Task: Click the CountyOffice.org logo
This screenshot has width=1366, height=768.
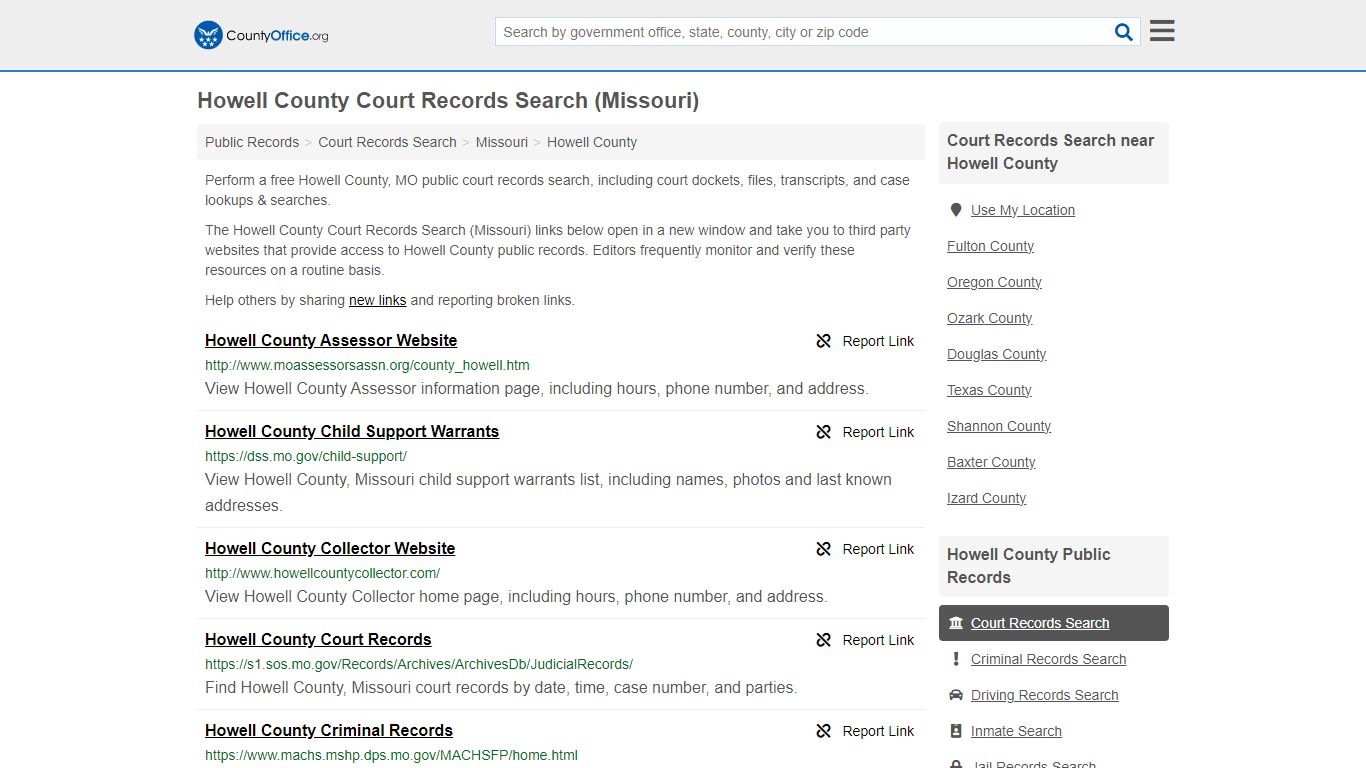Action: point(261,35)
